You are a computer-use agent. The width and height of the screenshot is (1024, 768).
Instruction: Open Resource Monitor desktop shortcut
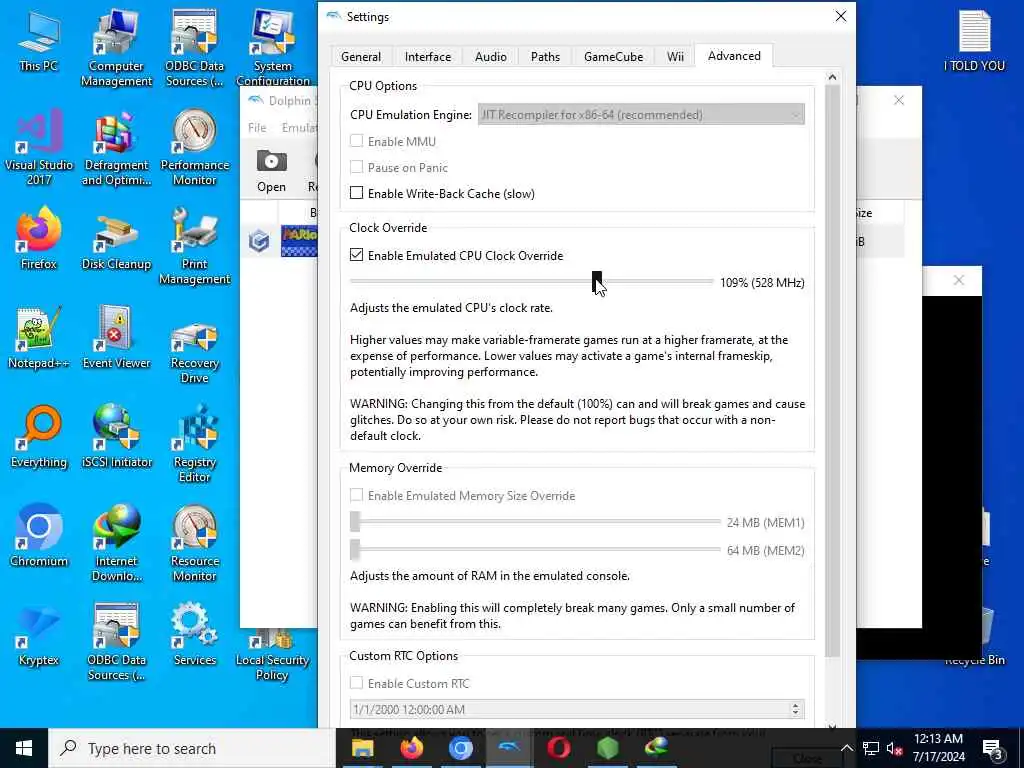coord(195,543)
